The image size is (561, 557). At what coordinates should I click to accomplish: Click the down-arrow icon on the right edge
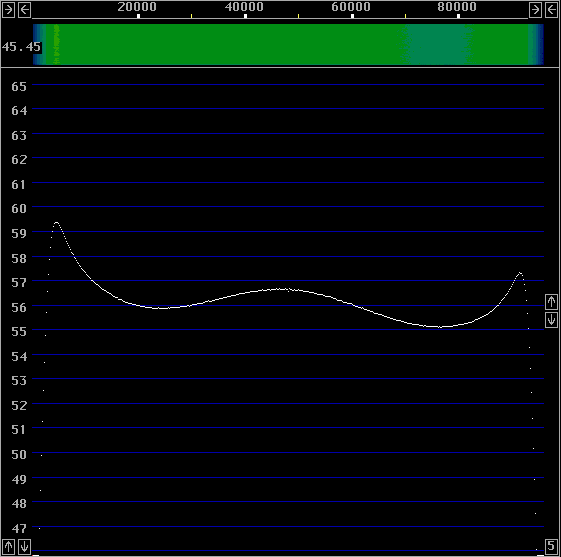551,319
